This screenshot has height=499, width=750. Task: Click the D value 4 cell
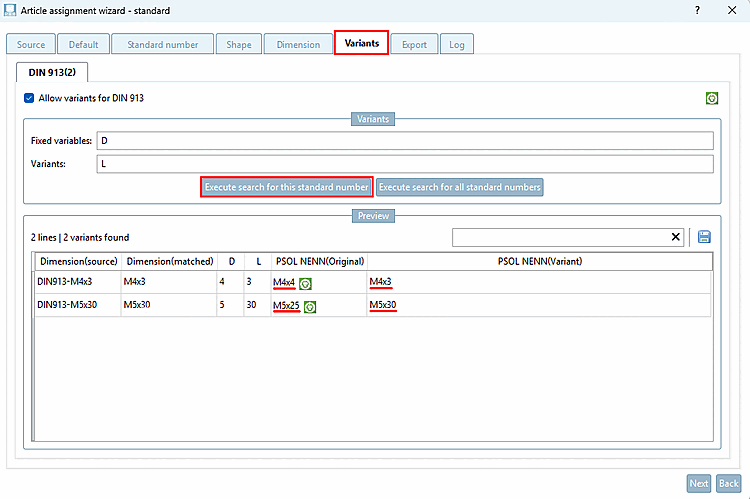231,282
